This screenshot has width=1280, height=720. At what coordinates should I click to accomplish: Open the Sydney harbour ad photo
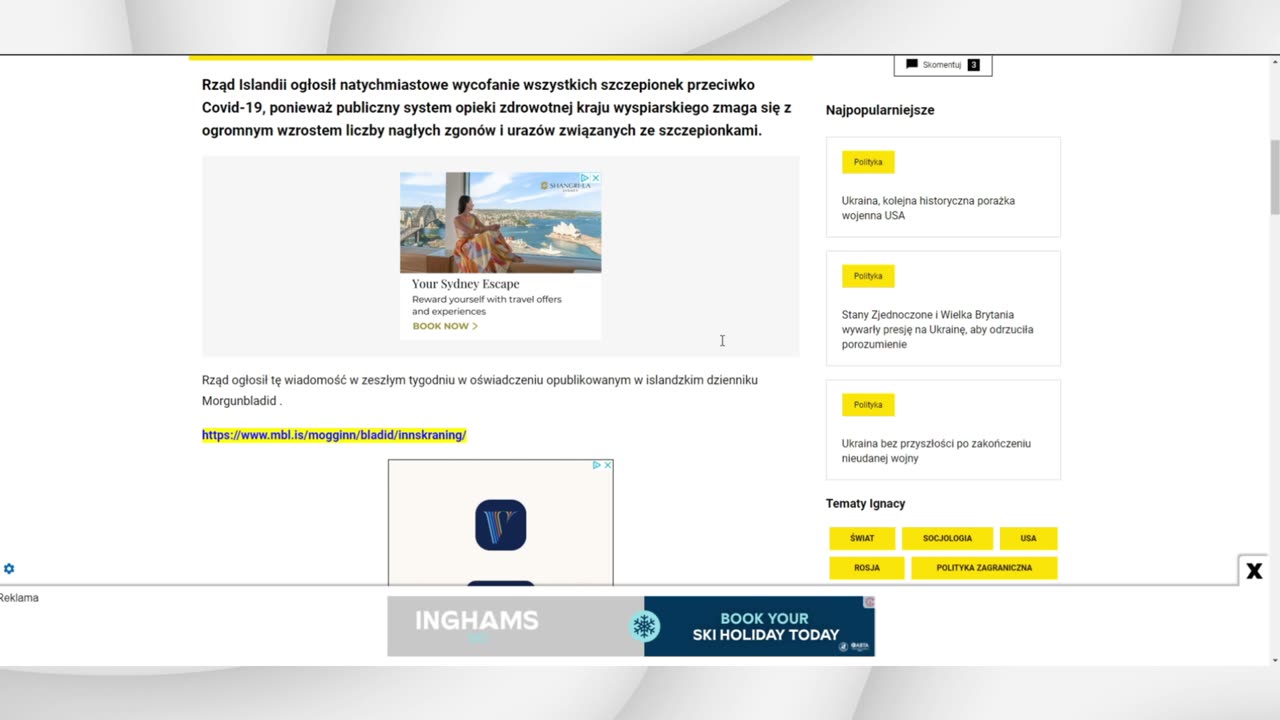point(500,222)
